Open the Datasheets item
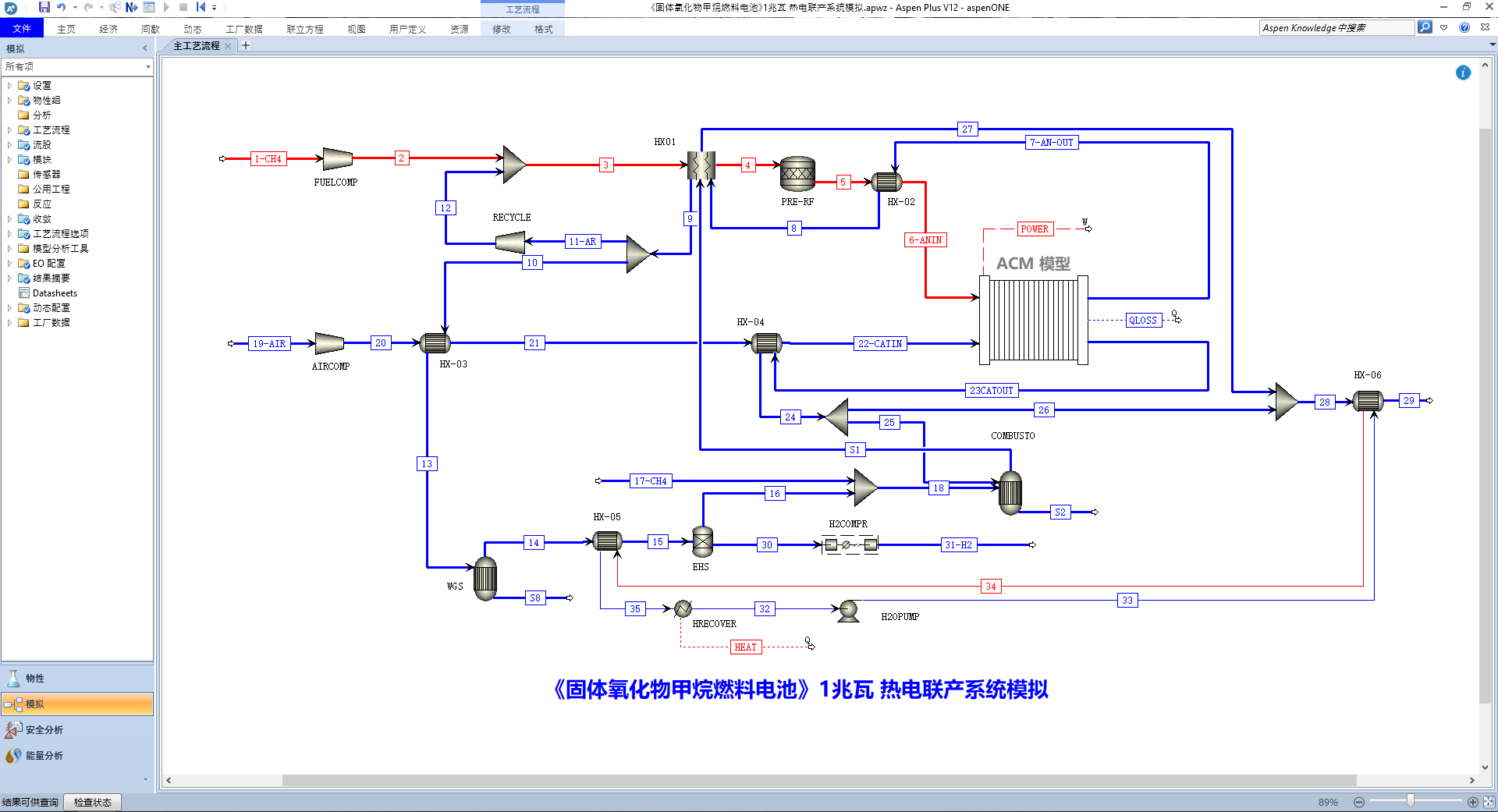 pos(48,293)
